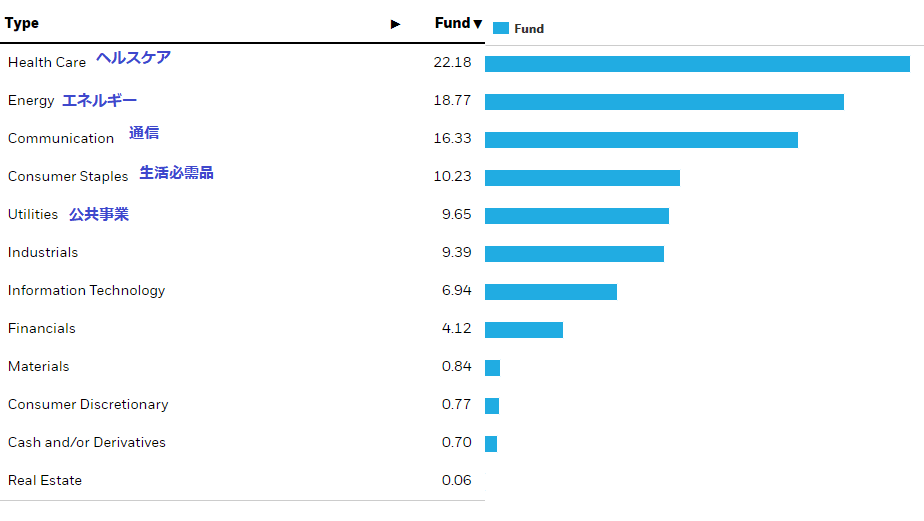
Task: Click the Type column header
Action: click(22, 24)
